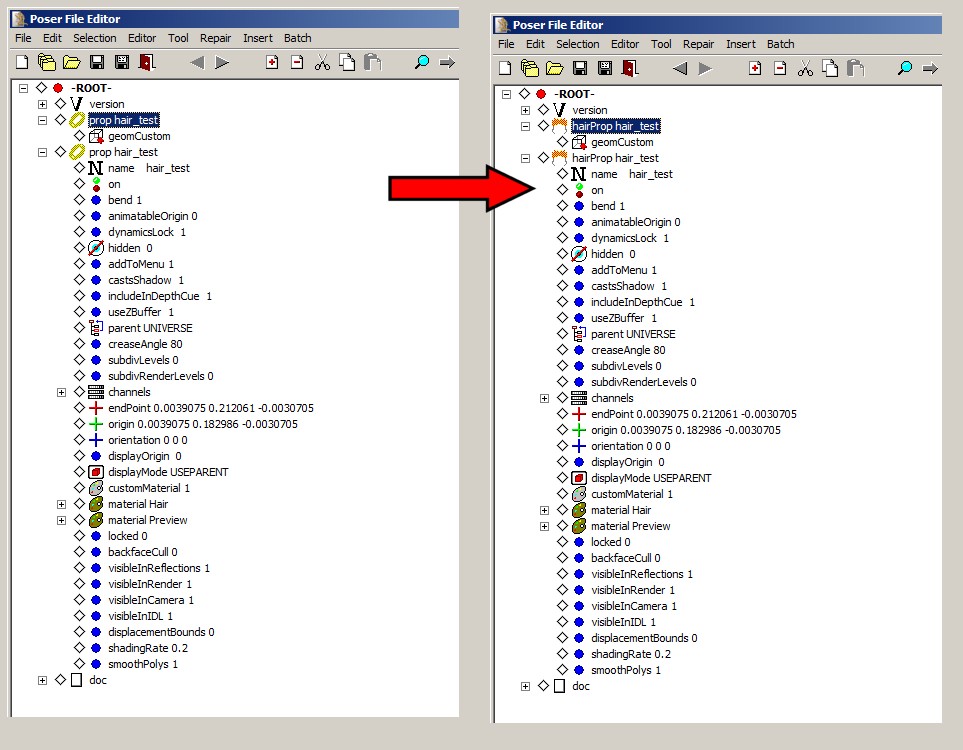Viewport: 963px width, 750px height.
Task: Expand channels node in left window
Action: tap(61, 392)
